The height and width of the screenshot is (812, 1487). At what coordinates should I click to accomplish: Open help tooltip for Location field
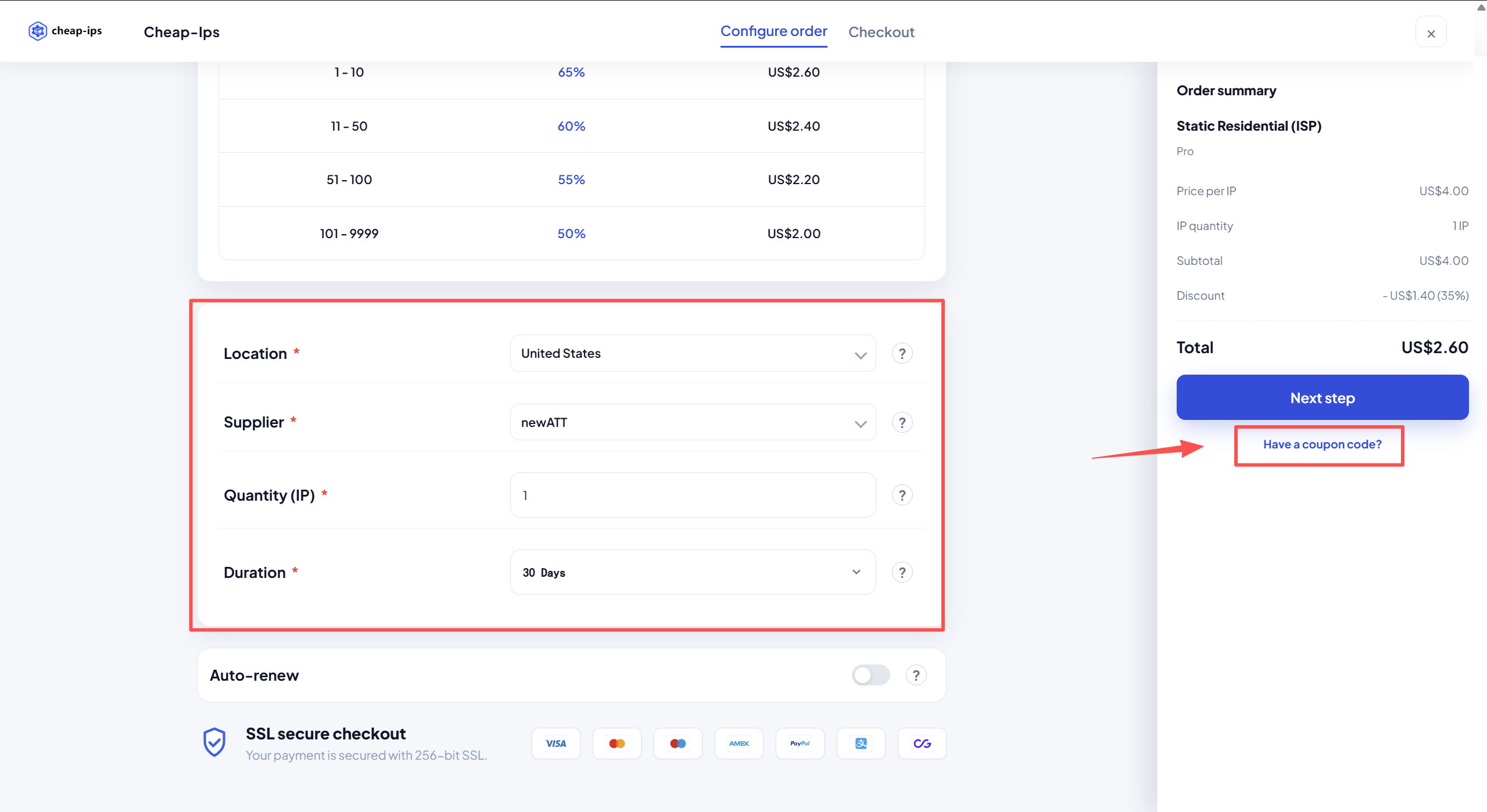click(x=902, y=353)
